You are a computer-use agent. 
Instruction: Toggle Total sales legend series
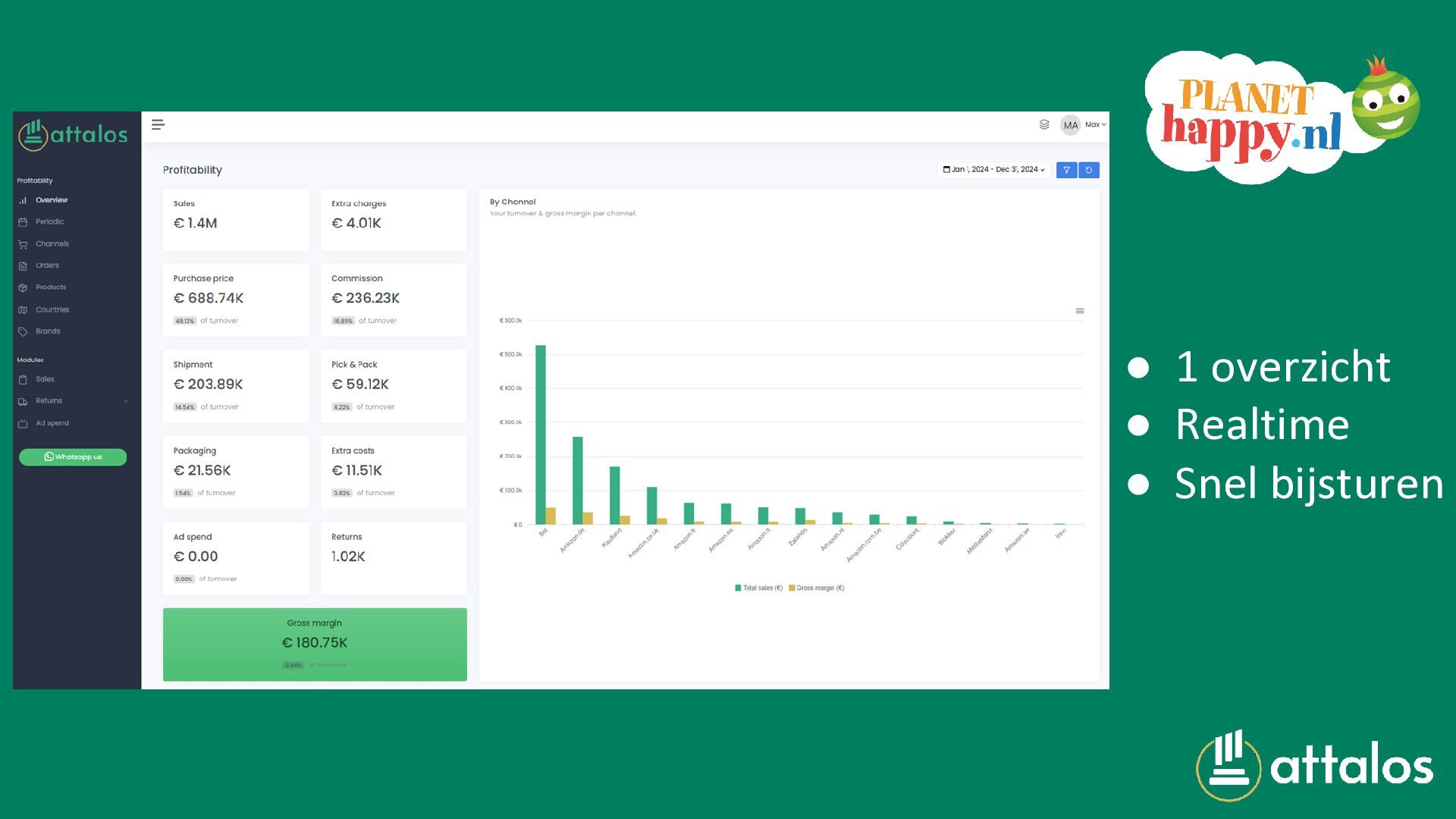pyautogui.click(x=758, y=588)
